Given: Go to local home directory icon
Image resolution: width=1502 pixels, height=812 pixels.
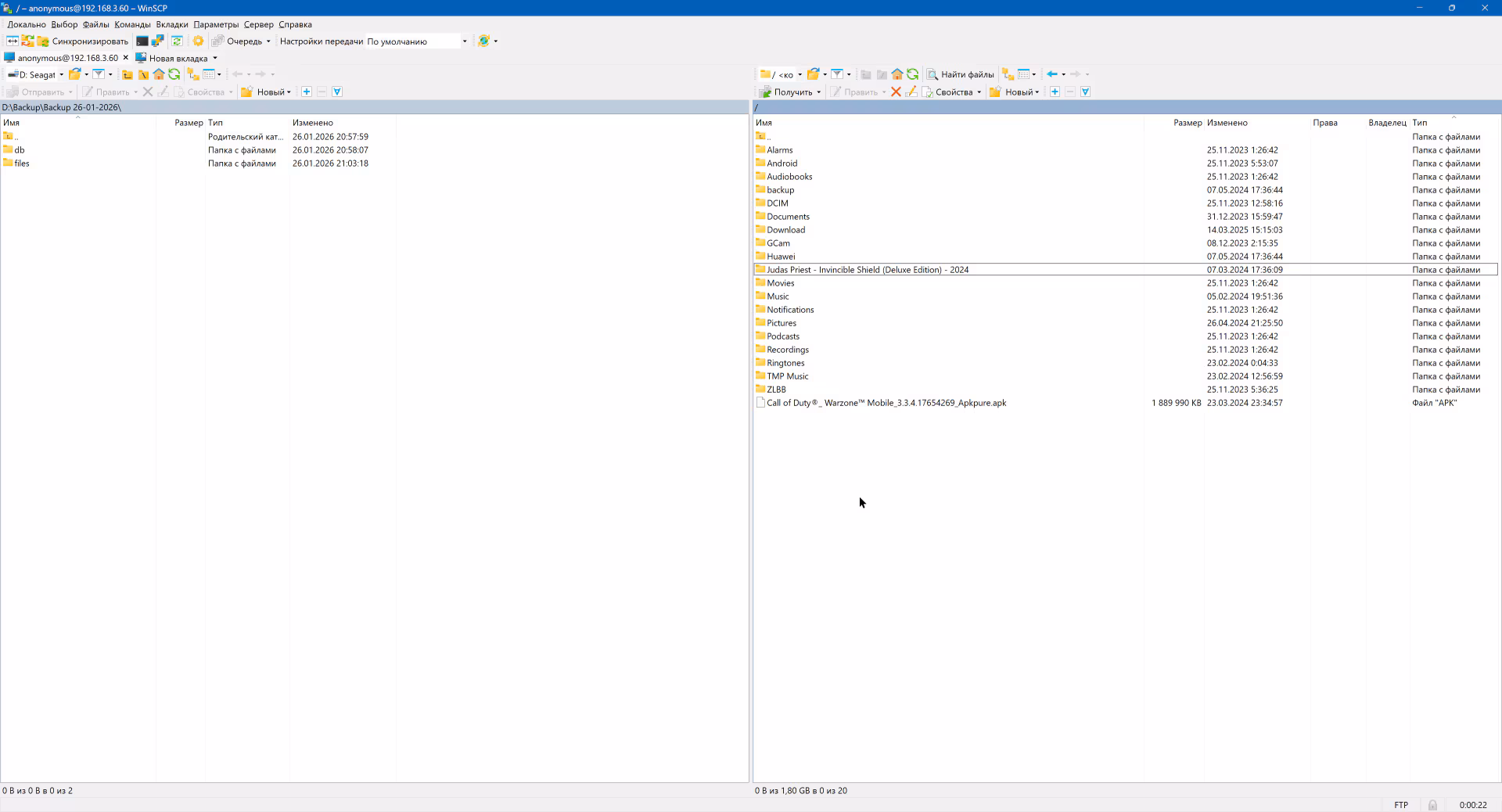Looking at the screenshot, I should [x=159, y=74].
